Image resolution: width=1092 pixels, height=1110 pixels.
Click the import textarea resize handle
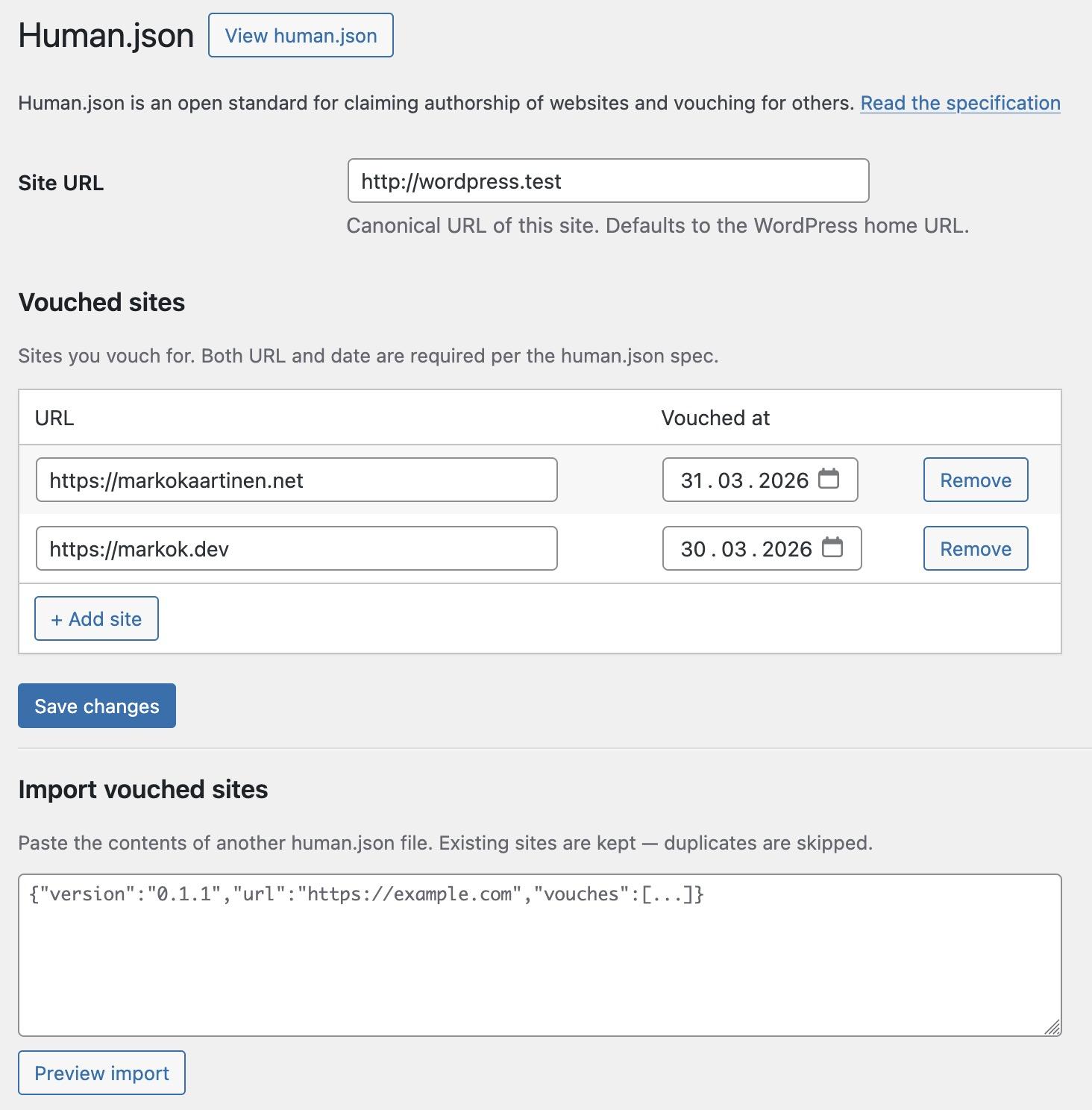1052,1028
